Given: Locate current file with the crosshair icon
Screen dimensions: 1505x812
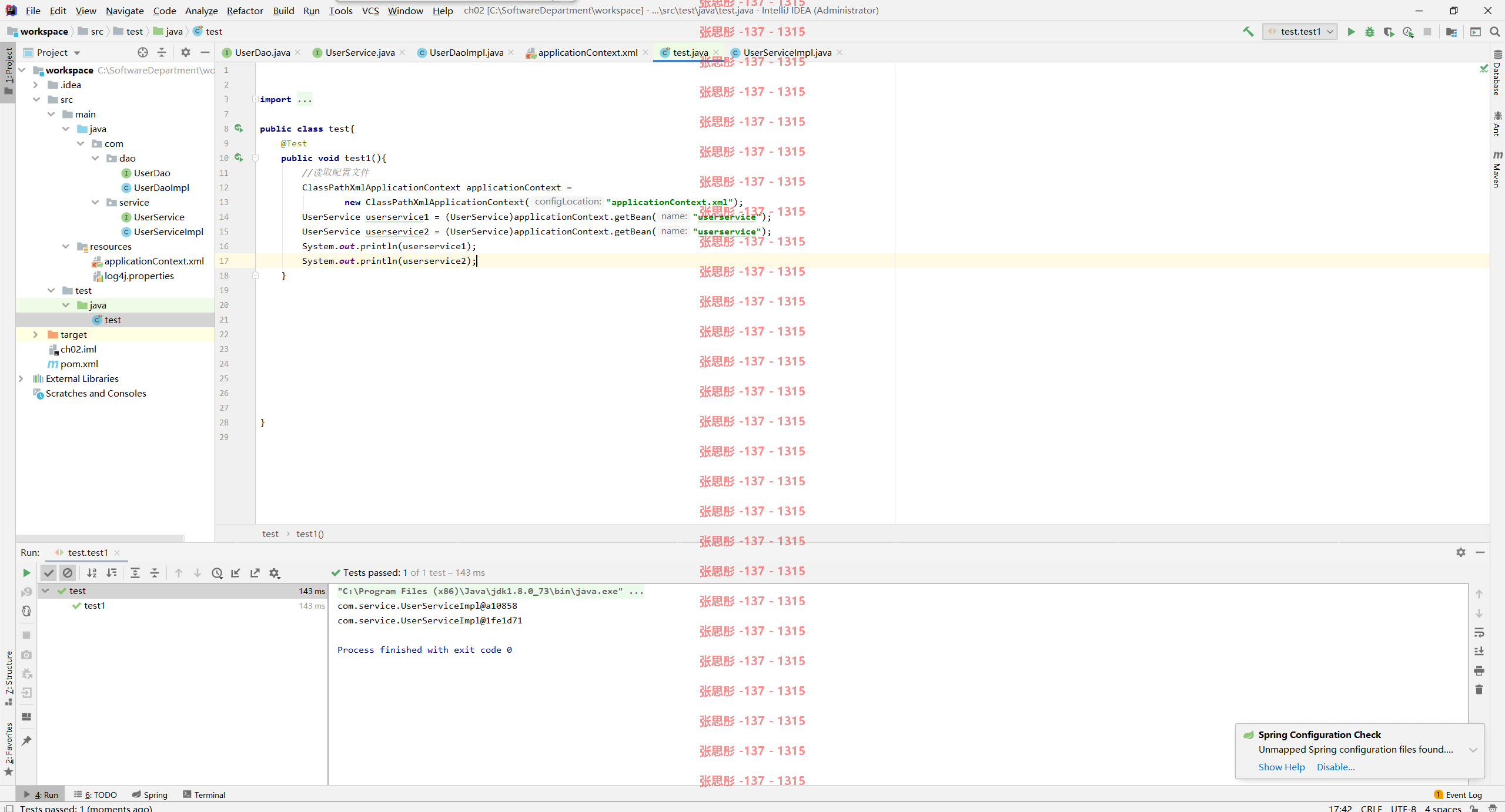Looking at the screenshot, I should tap(143, 52).
